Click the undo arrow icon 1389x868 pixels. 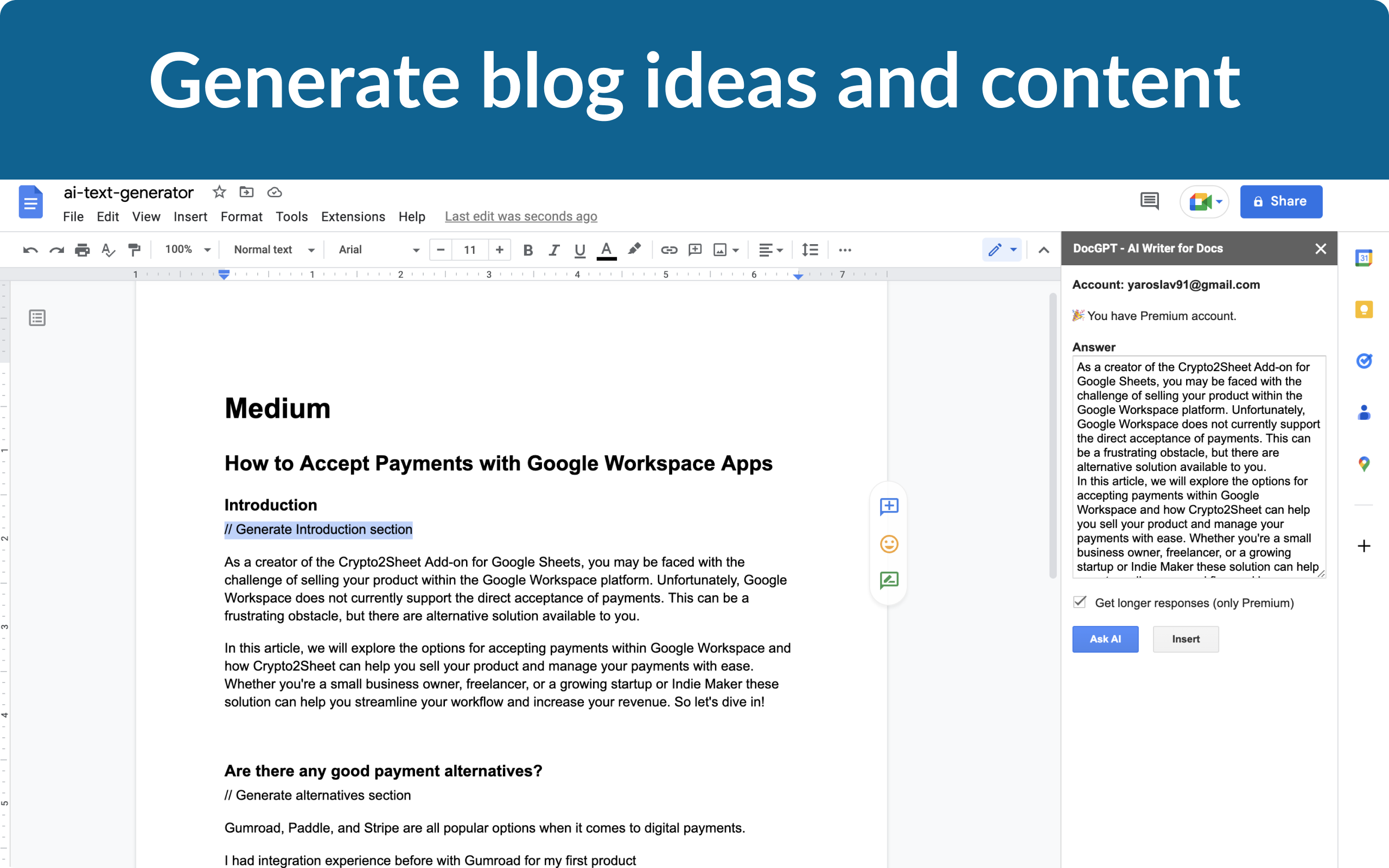30,250
